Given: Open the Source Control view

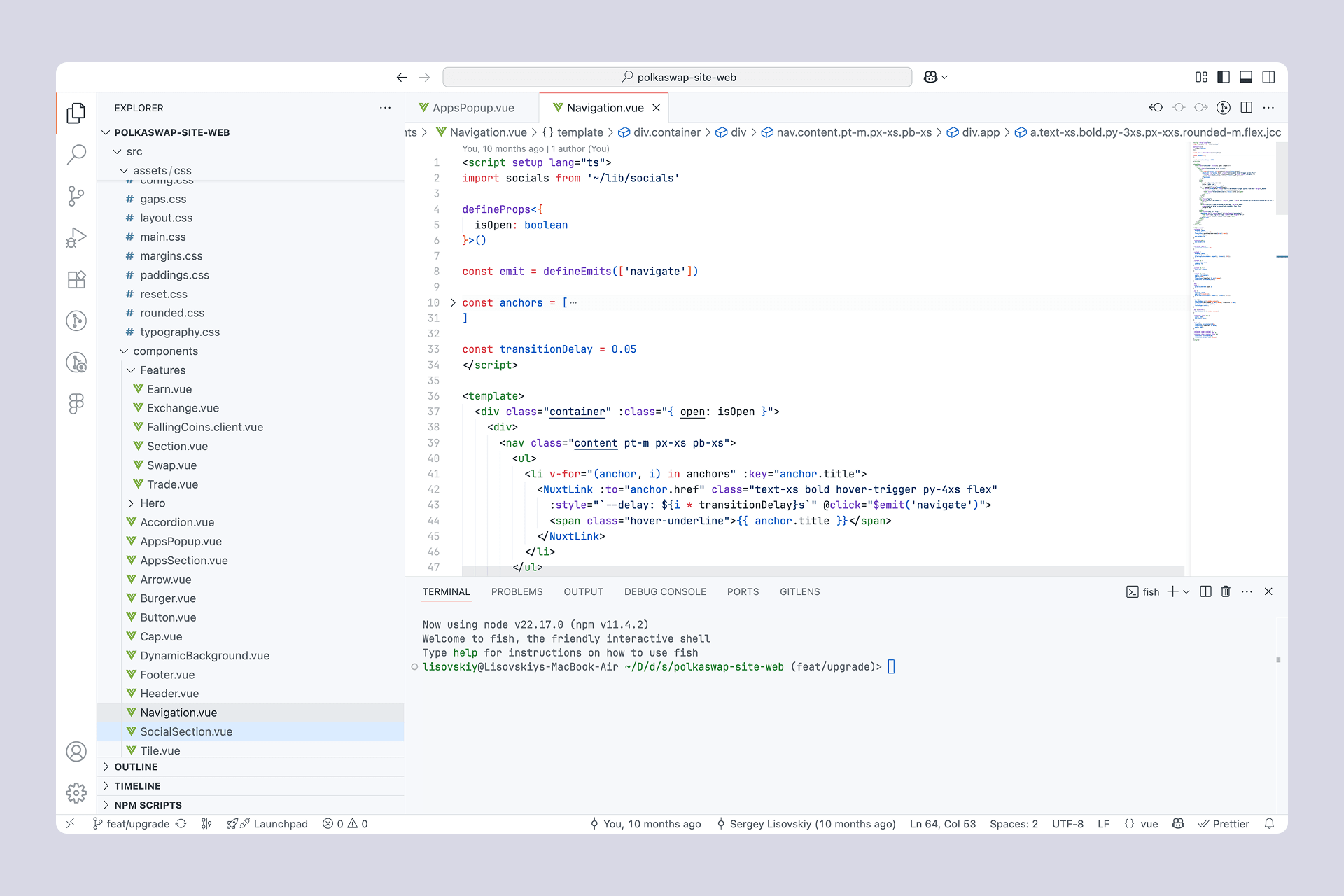Looking at the screenshot, I should pos(76,196).
